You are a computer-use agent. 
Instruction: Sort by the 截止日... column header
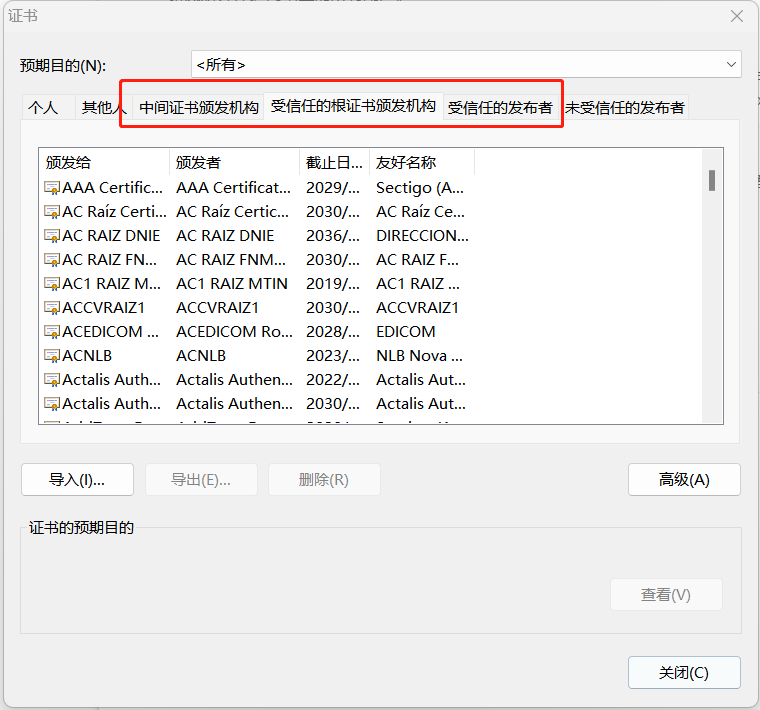click(x=335, y=162)
